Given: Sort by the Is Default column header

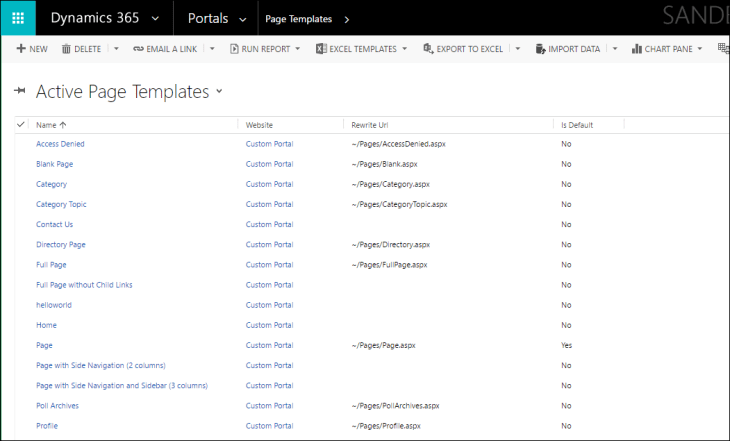Looking at the screenshot, I should pos(576,125).
